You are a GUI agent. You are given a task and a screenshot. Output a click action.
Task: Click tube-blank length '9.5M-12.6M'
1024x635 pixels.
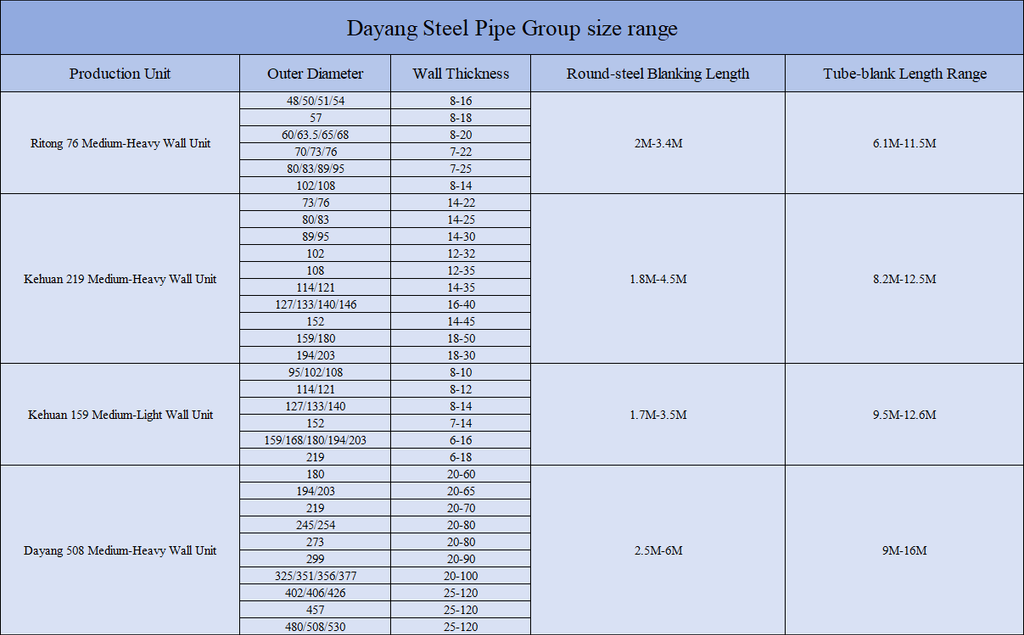904,415
